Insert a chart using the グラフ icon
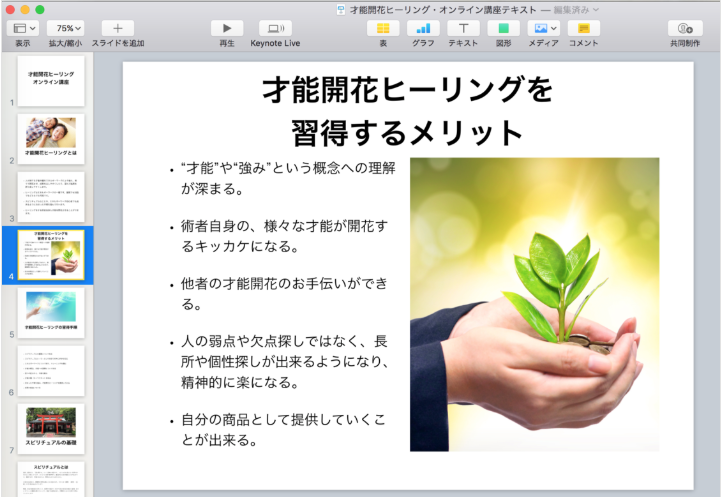The width and height of the screenshot is (721, 497). tap(423, 29)
